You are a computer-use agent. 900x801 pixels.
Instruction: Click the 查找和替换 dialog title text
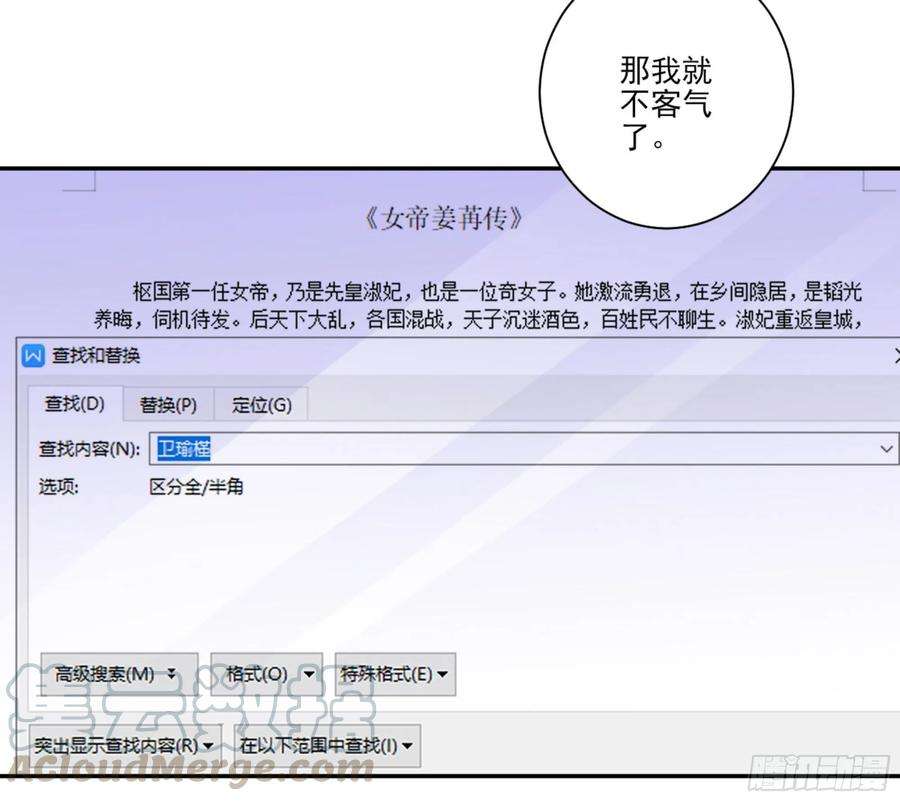pyautogui.click(x=96, y=356)
